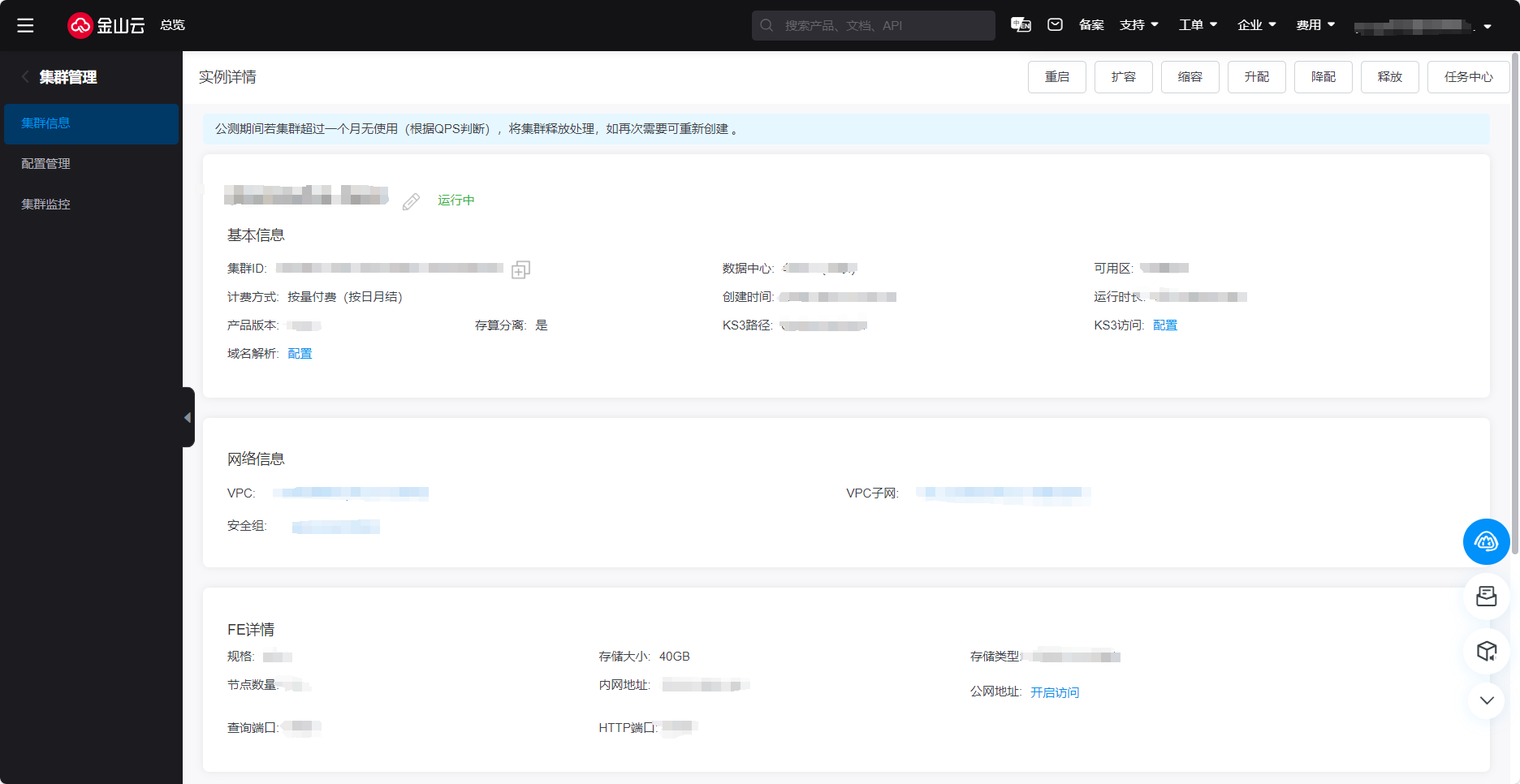This screenshot has height=784, width=1520.
Task: Expand the 支持 dropdown menu
Action: pyautogui.click(x=1138, y=25)
